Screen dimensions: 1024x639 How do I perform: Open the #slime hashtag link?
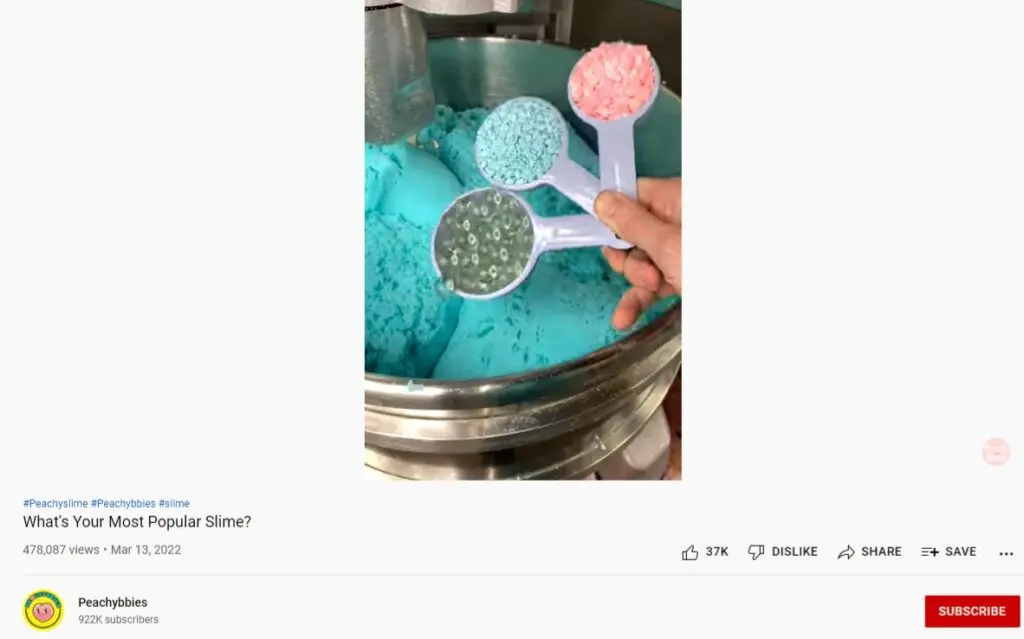click(174, 503)
